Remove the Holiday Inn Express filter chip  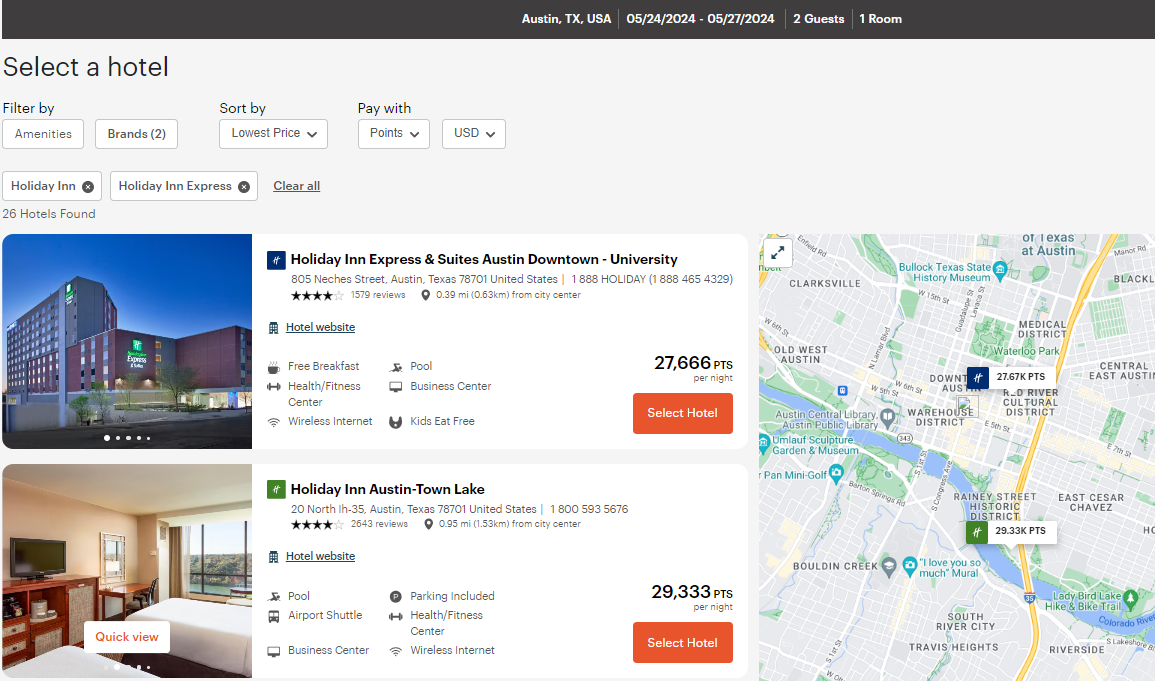pos(243,186)
